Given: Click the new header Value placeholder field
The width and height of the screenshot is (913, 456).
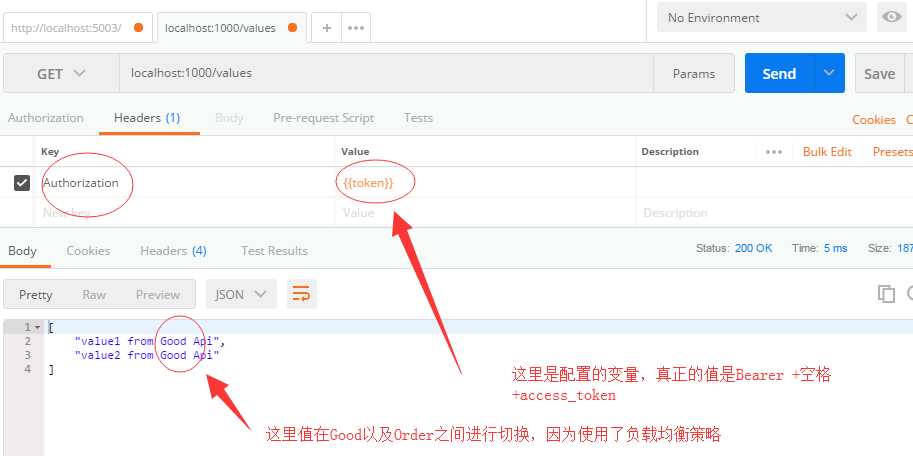Looking at the screenshot, I should point(486,213).
